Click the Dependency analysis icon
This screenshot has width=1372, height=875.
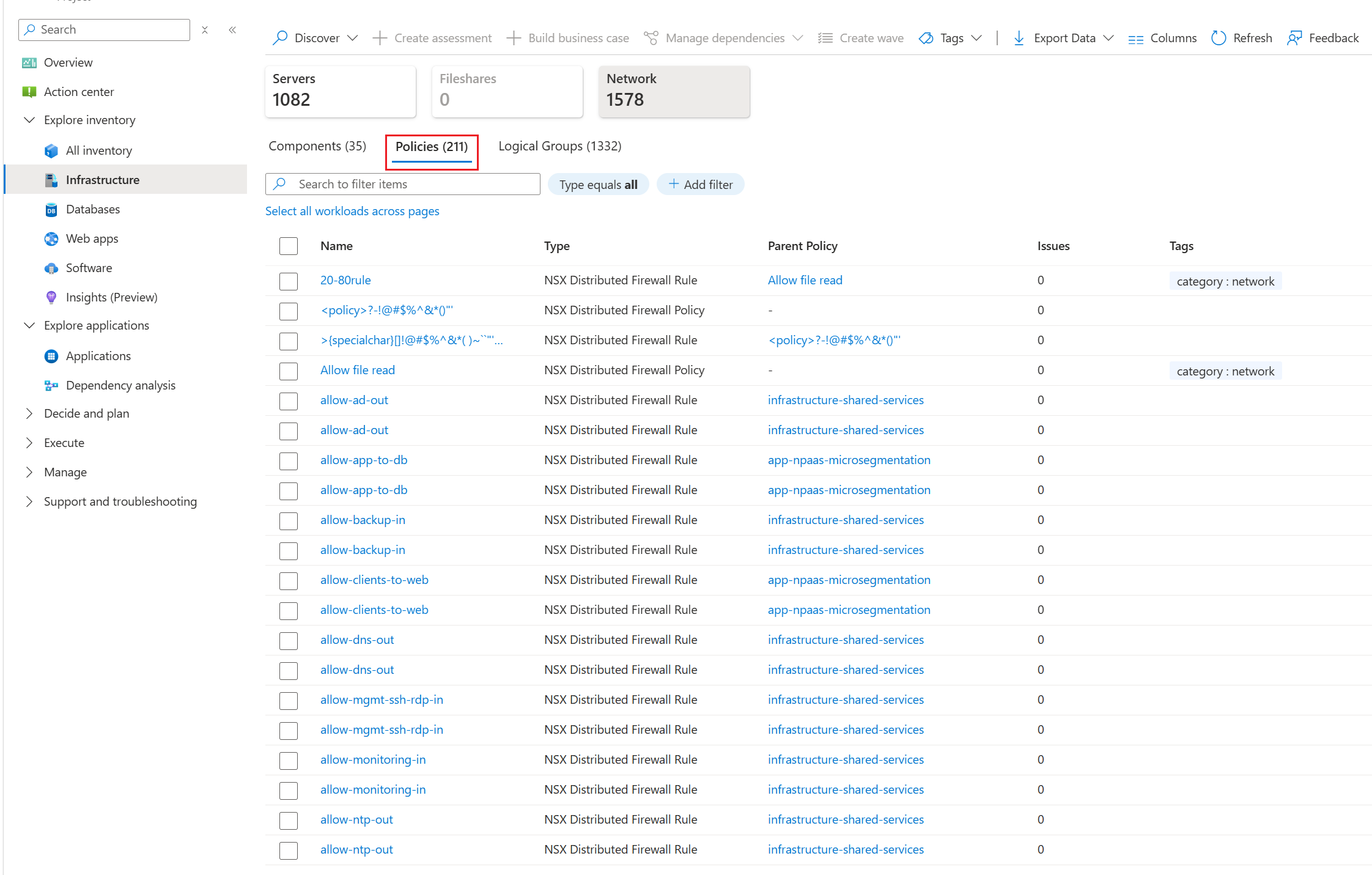click(51, 386)
